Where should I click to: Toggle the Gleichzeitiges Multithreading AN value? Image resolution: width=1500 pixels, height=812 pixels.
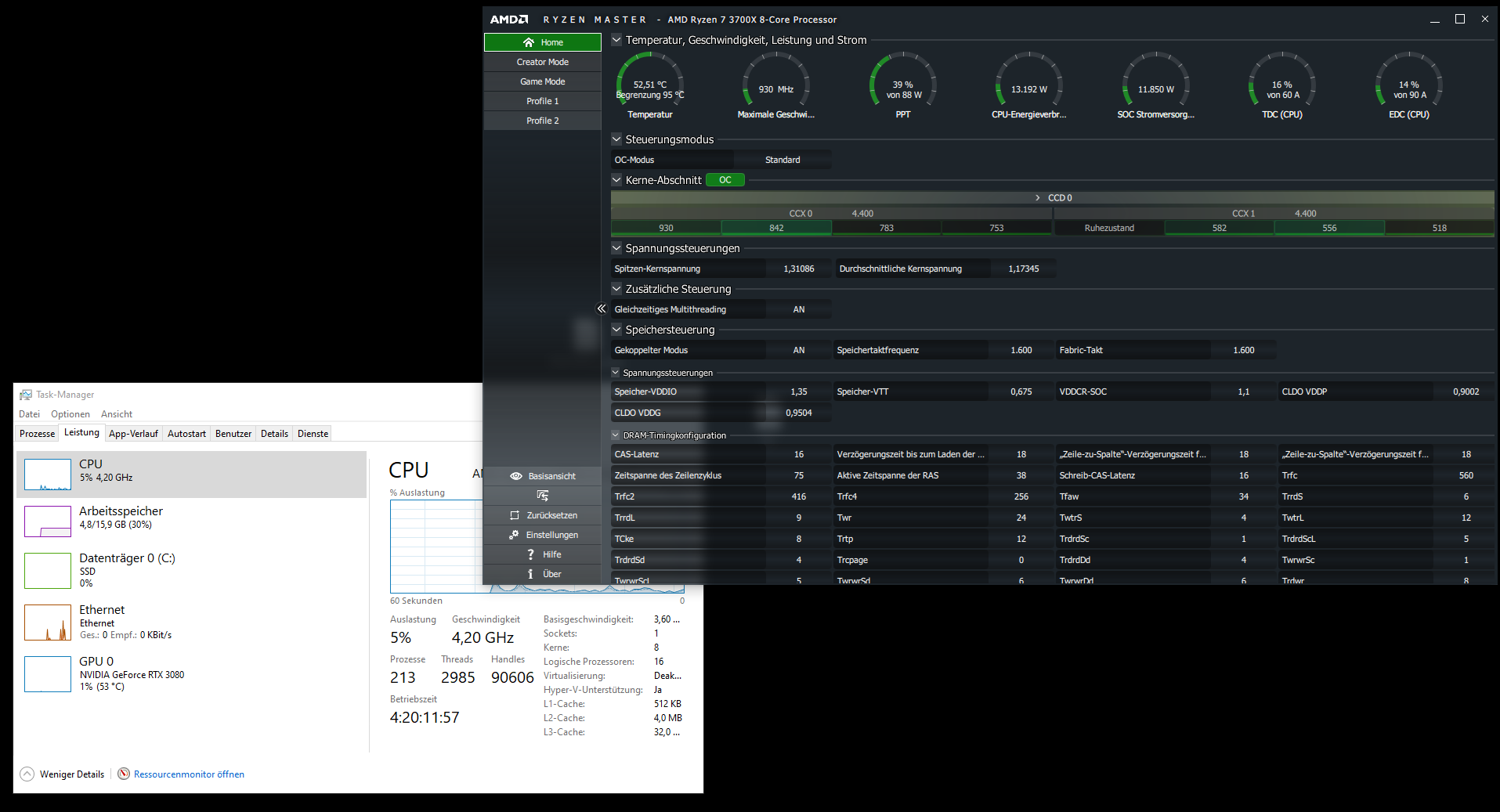[799, 309]
